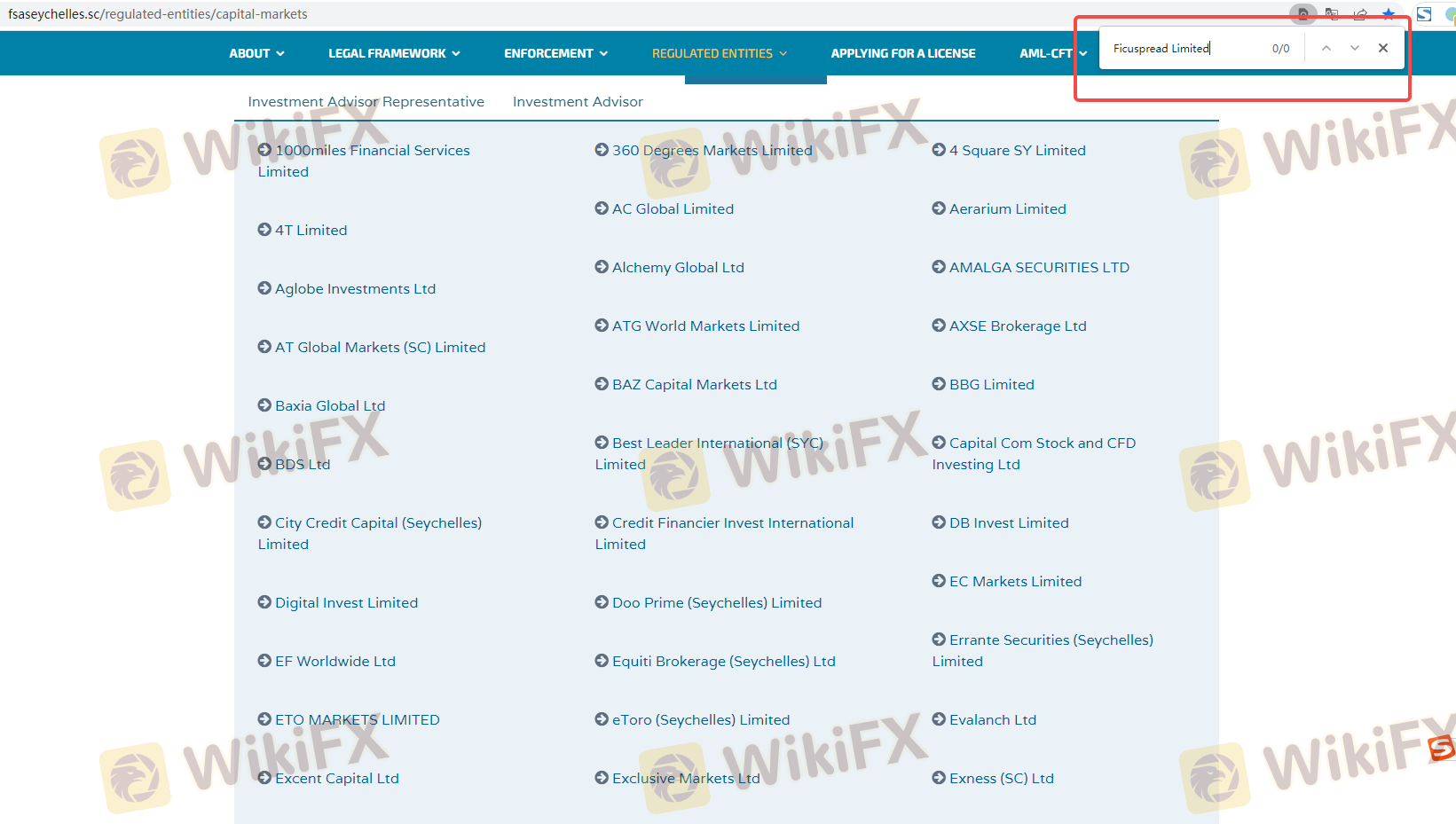Click the find-in-page search icon in address bar

[1303, 14]
